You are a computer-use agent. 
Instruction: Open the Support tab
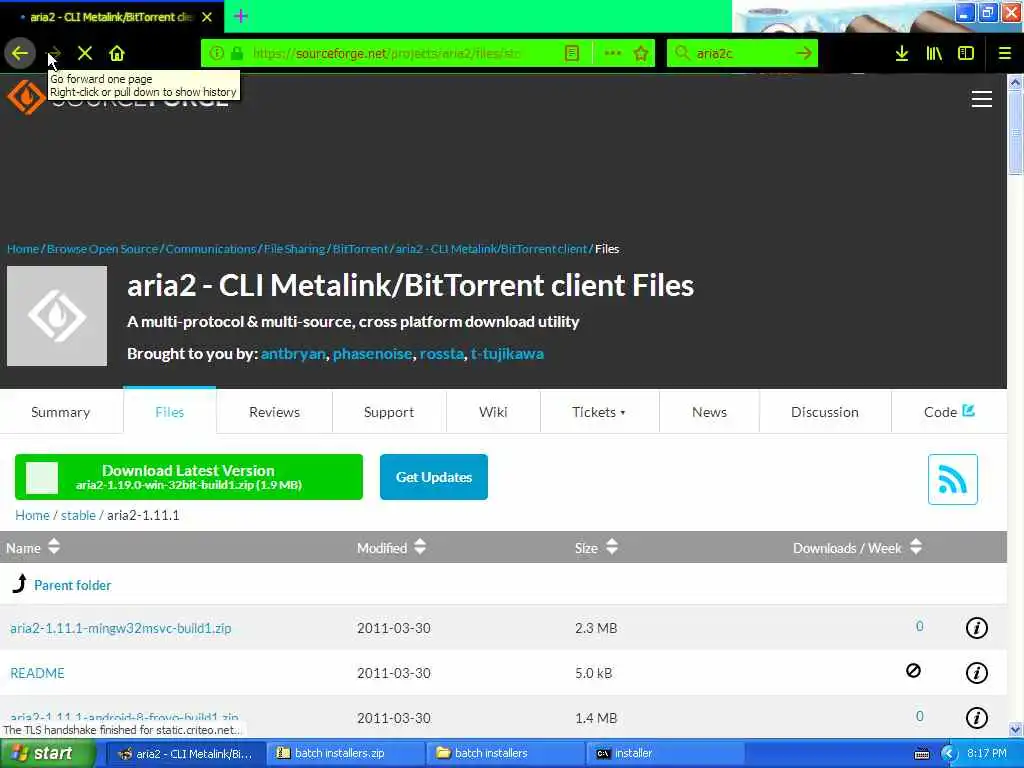coord(389,412)
